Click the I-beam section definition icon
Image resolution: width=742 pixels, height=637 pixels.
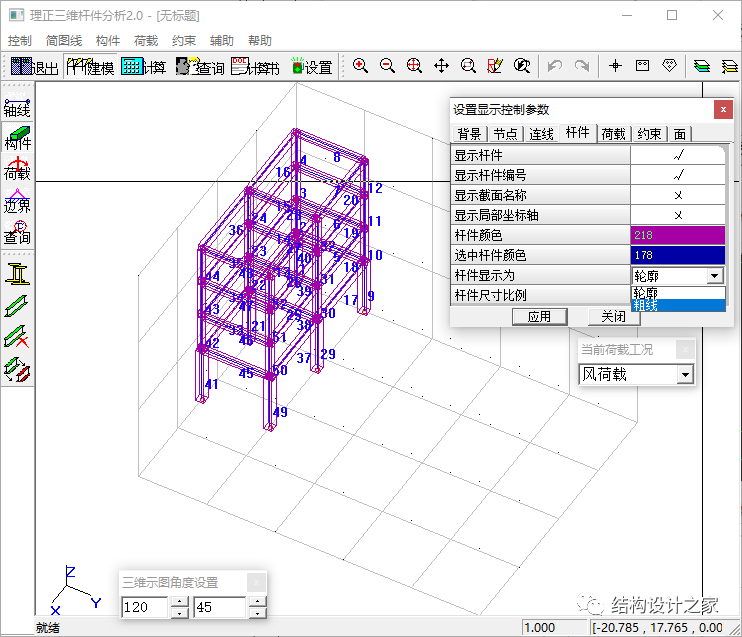[18, 274]
